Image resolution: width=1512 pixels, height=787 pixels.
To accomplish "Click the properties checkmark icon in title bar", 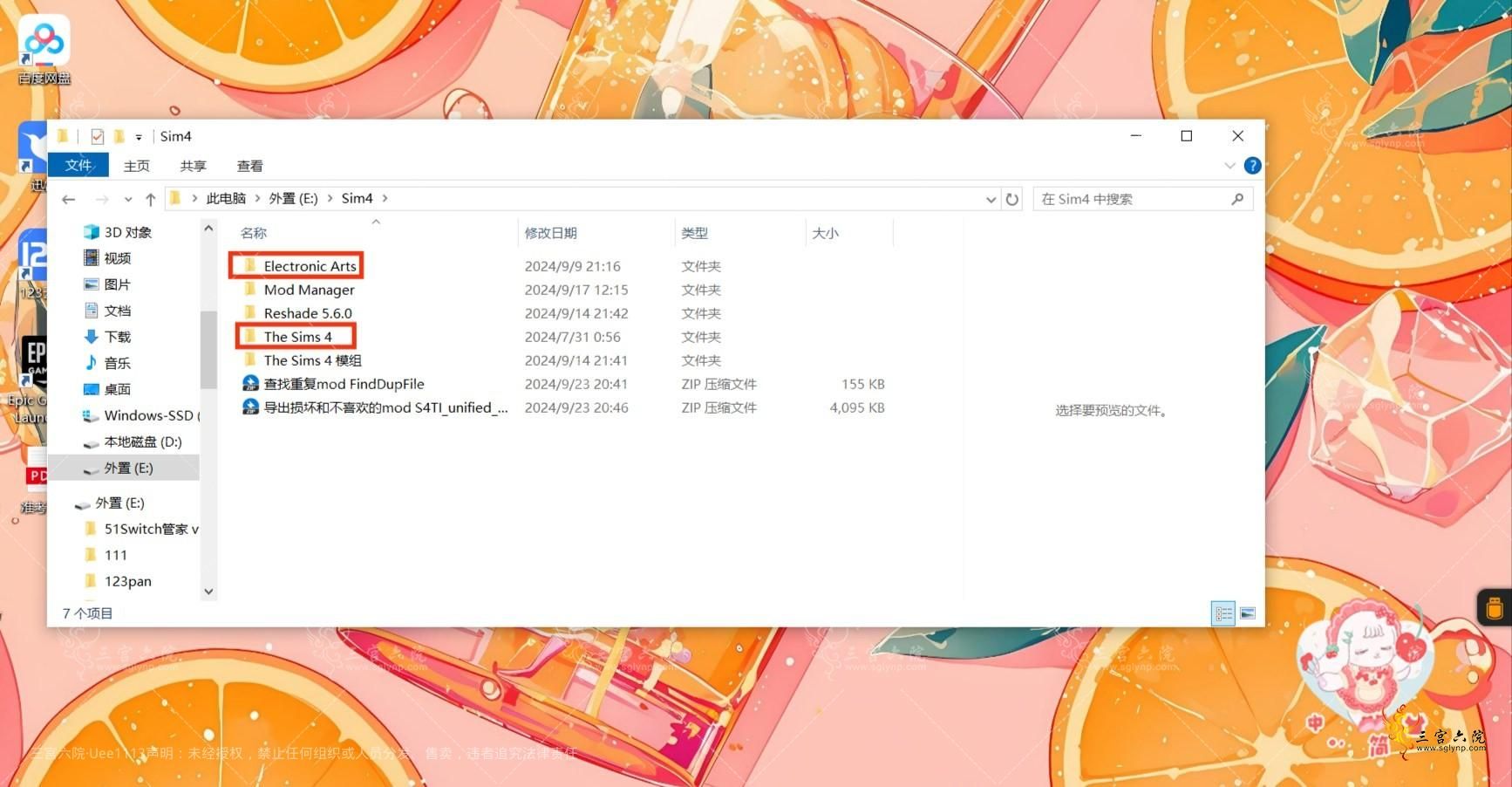I will (97, 136).
